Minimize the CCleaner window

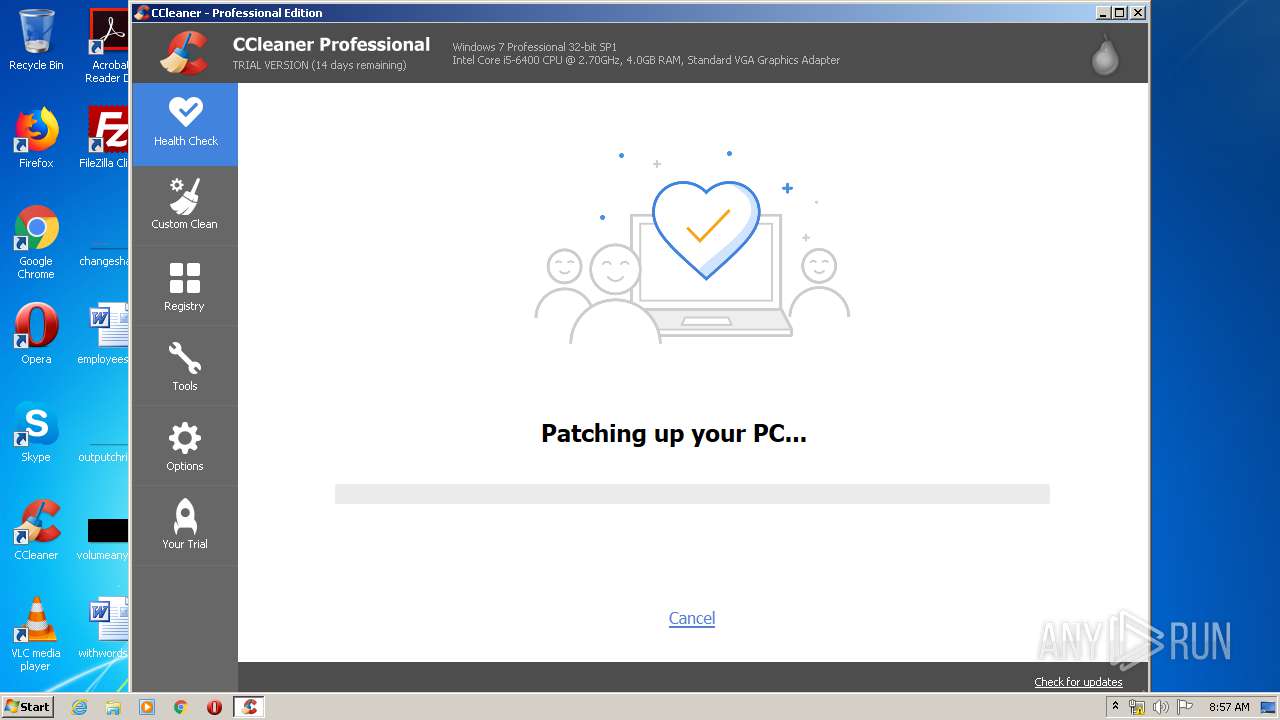tap(1103, 13)
